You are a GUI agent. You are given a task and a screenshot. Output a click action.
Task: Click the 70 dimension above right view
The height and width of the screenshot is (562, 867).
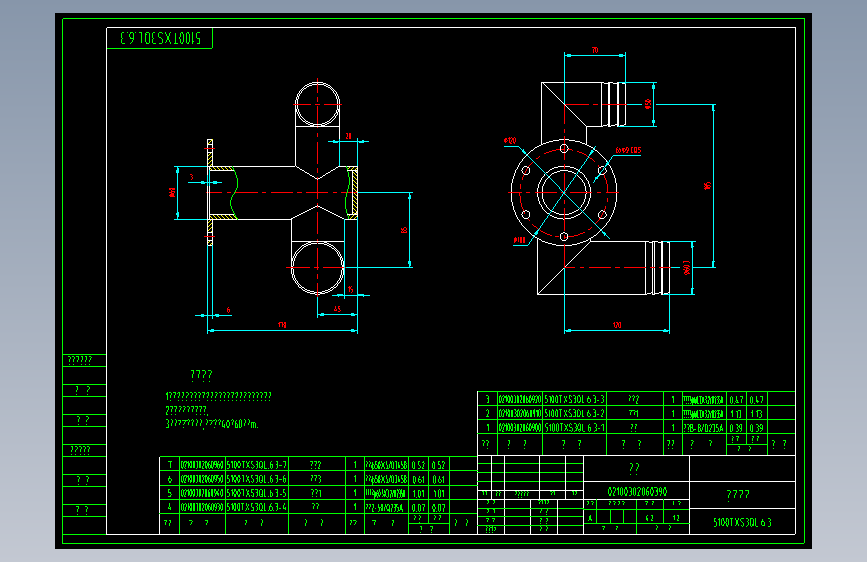coord(595,50)
